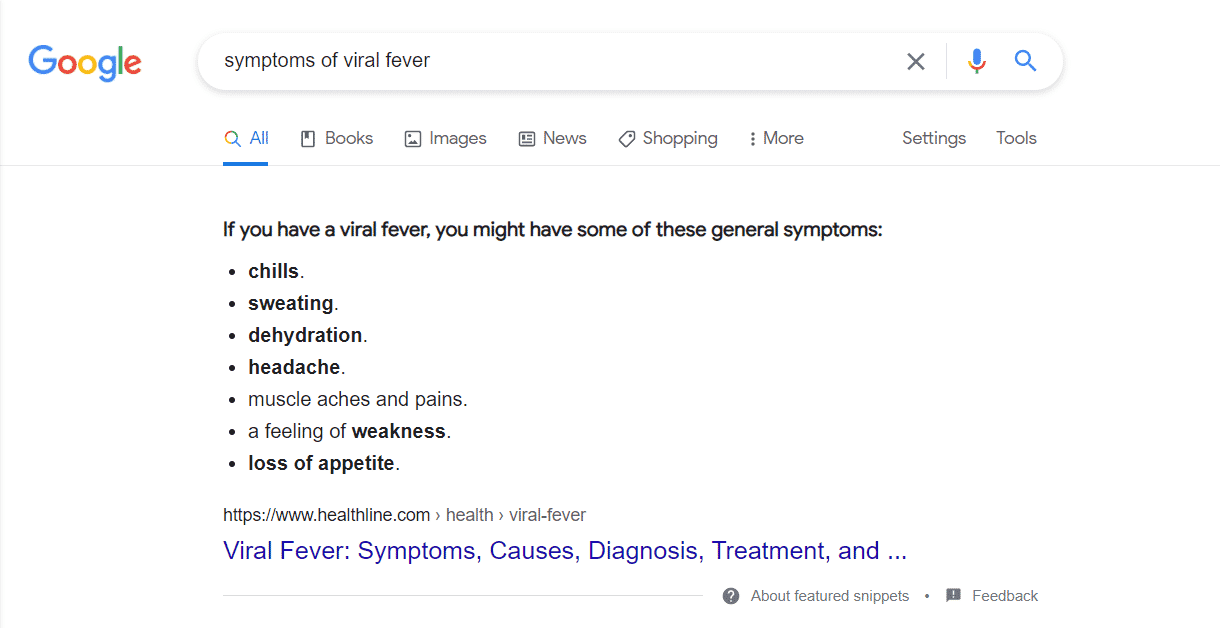The image size is (1220, 628).
Task: Open the Viral Fever healthline result title
Action: click(564, 551)
